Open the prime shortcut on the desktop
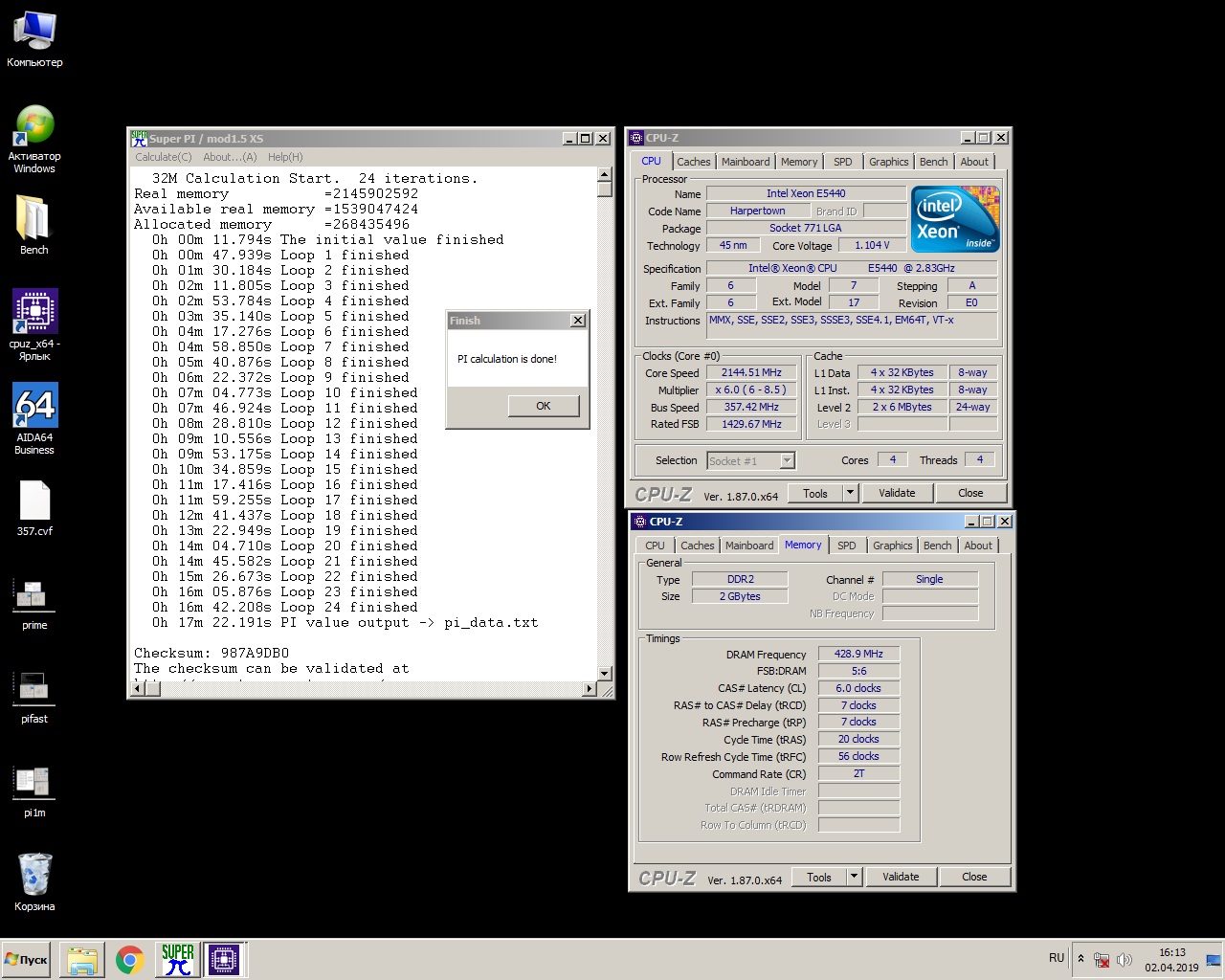 coord(34,603)
